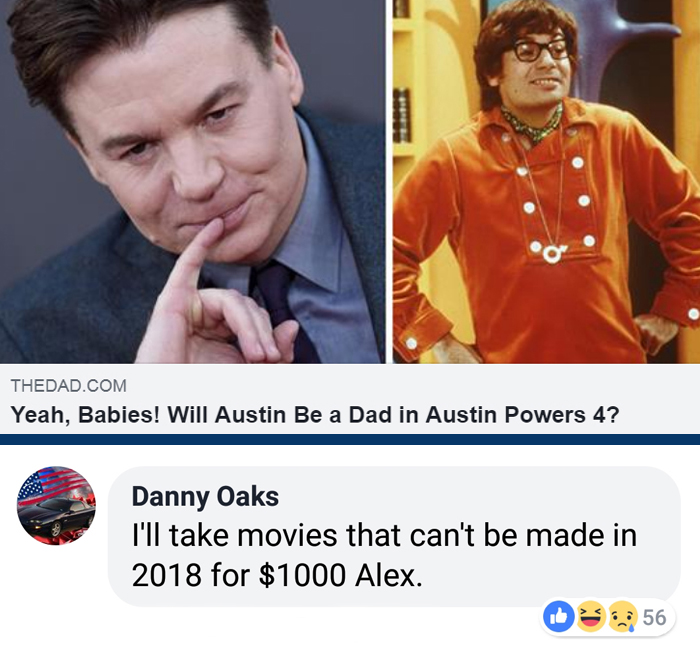Open Danny Oaks' circular profile picture
The height and width of the screenshot is (658, 700).
pyautogui.click(x=56, y=505)
